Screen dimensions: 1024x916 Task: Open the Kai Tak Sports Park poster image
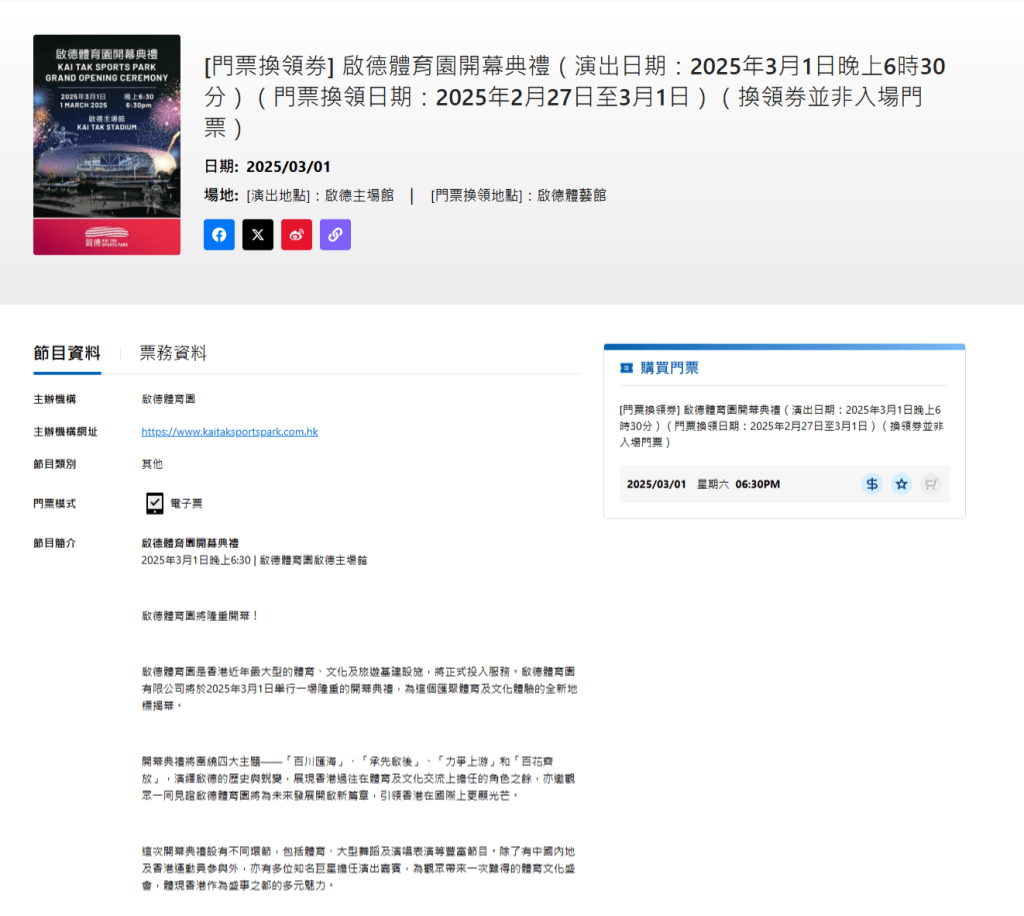[x=107, y=145]
